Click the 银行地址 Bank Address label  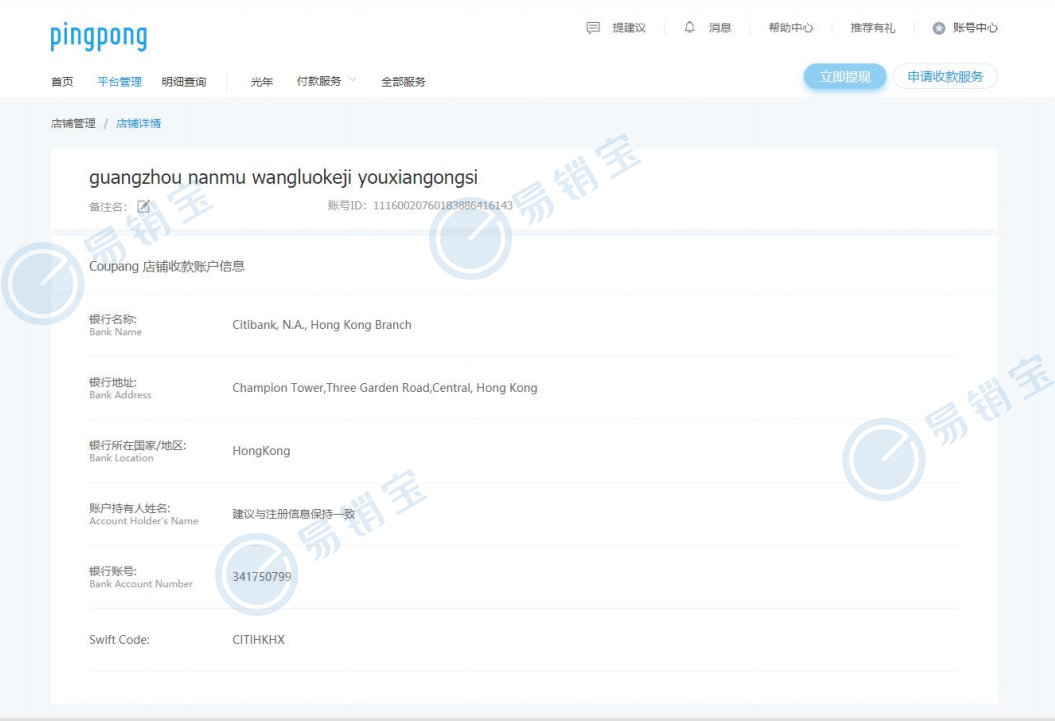point(120,388)
